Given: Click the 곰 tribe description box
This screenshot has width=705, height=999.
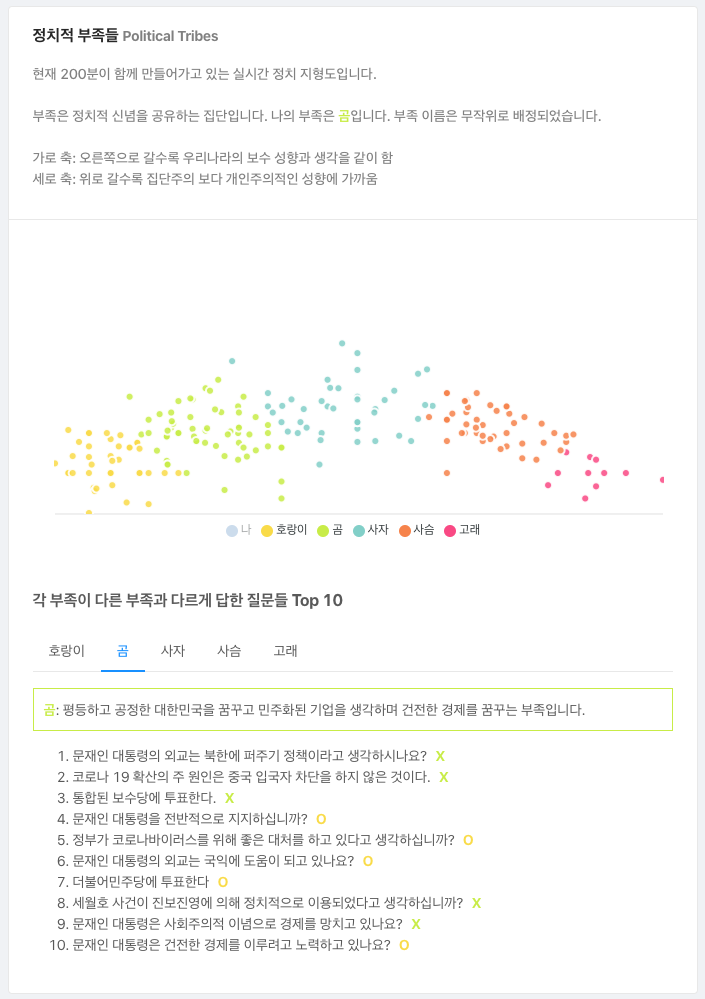Looking at the screenshot, I should tap(353, 709).
